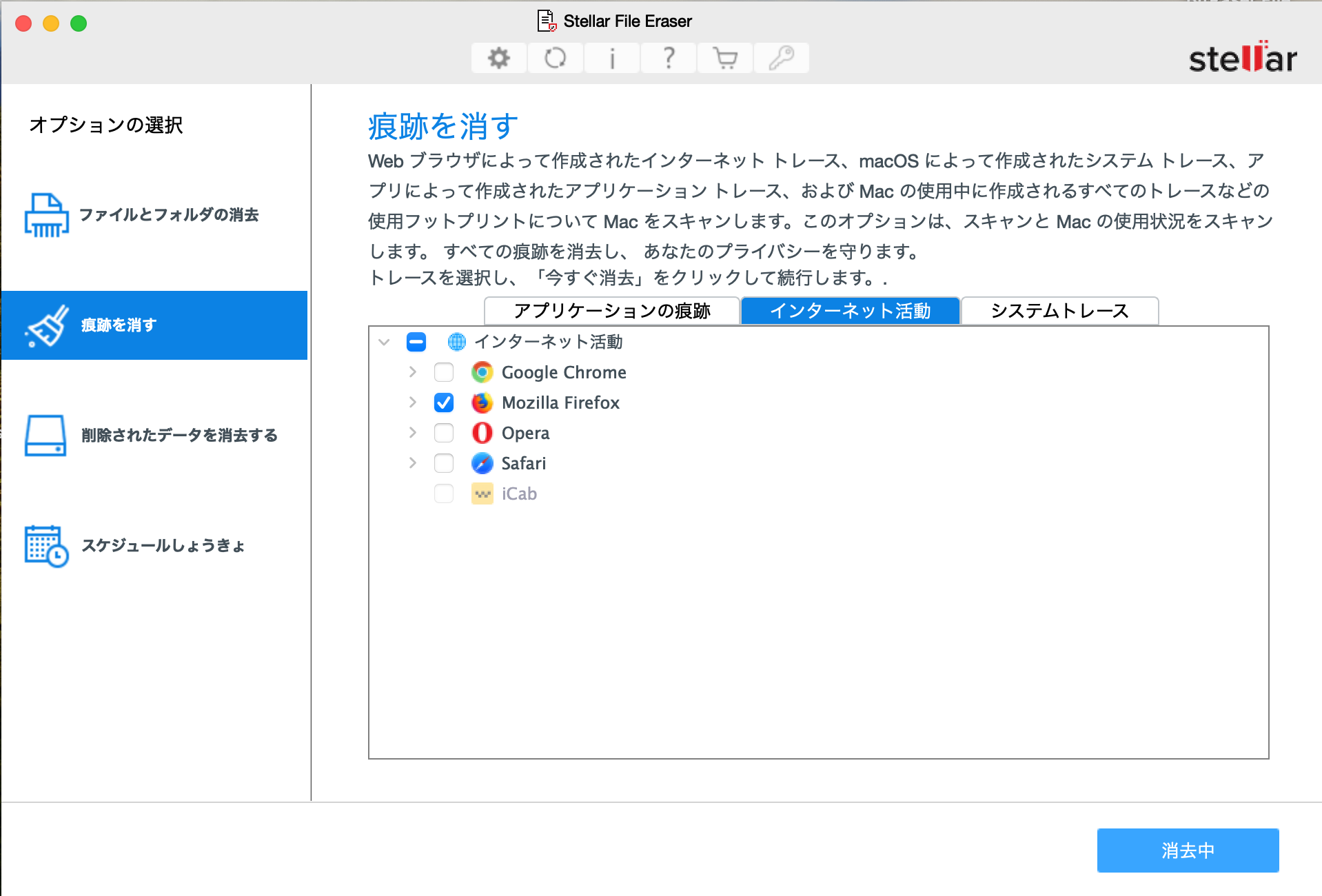Open the info "i" toolbar icon

pos(612,58)
